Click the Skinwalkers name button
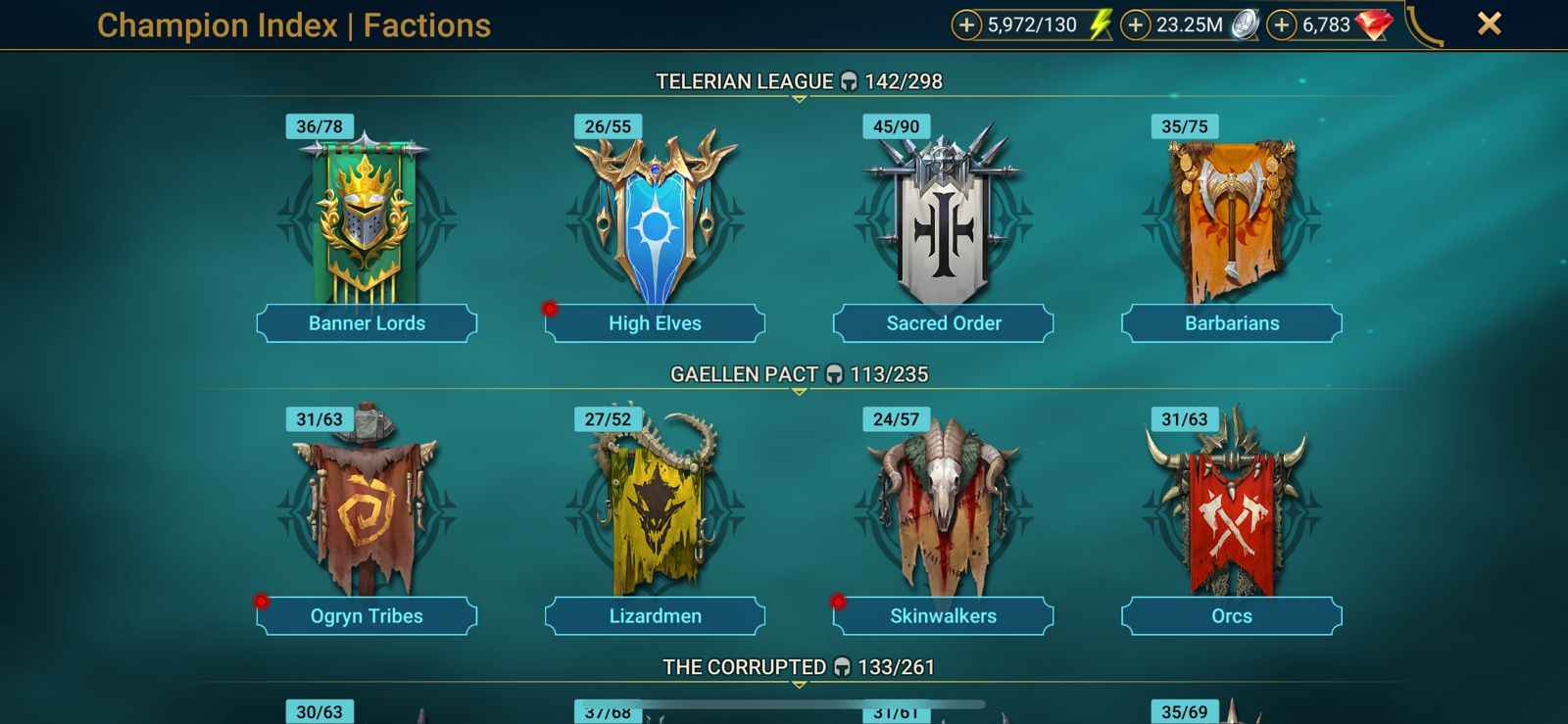This screenshot has height=724, width=1568. (x=943, y=616)
